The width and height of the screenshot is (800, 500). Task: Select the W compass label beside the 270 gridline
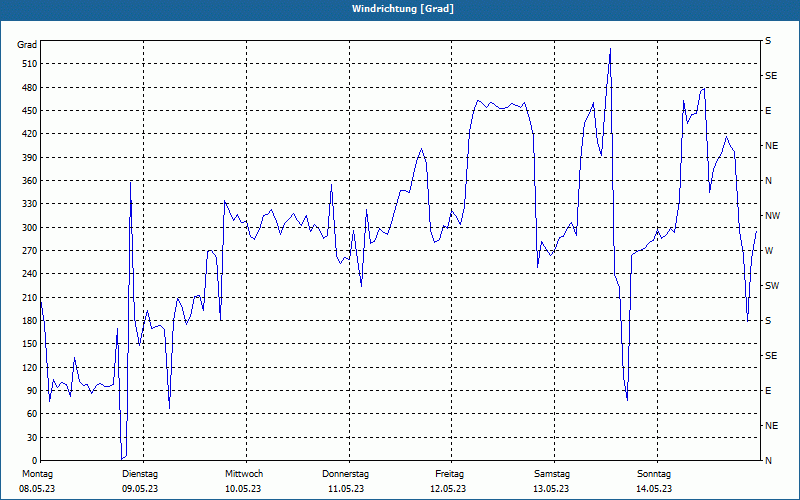tap(769, 251)
